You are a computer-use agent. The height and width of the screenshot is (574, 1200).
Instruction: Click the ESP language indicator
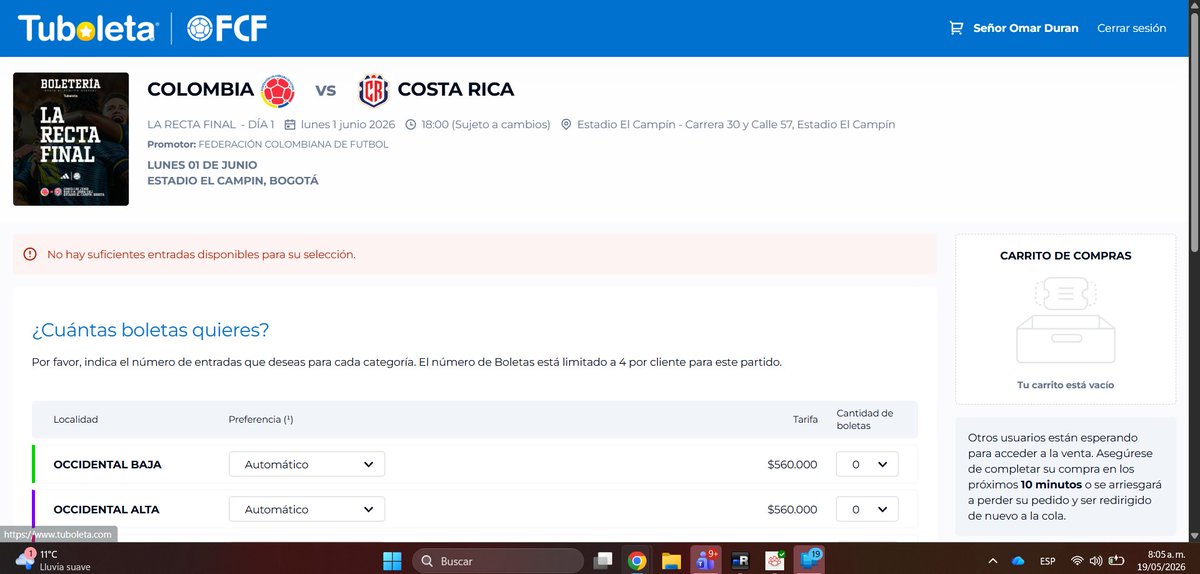pos(1049,561)
